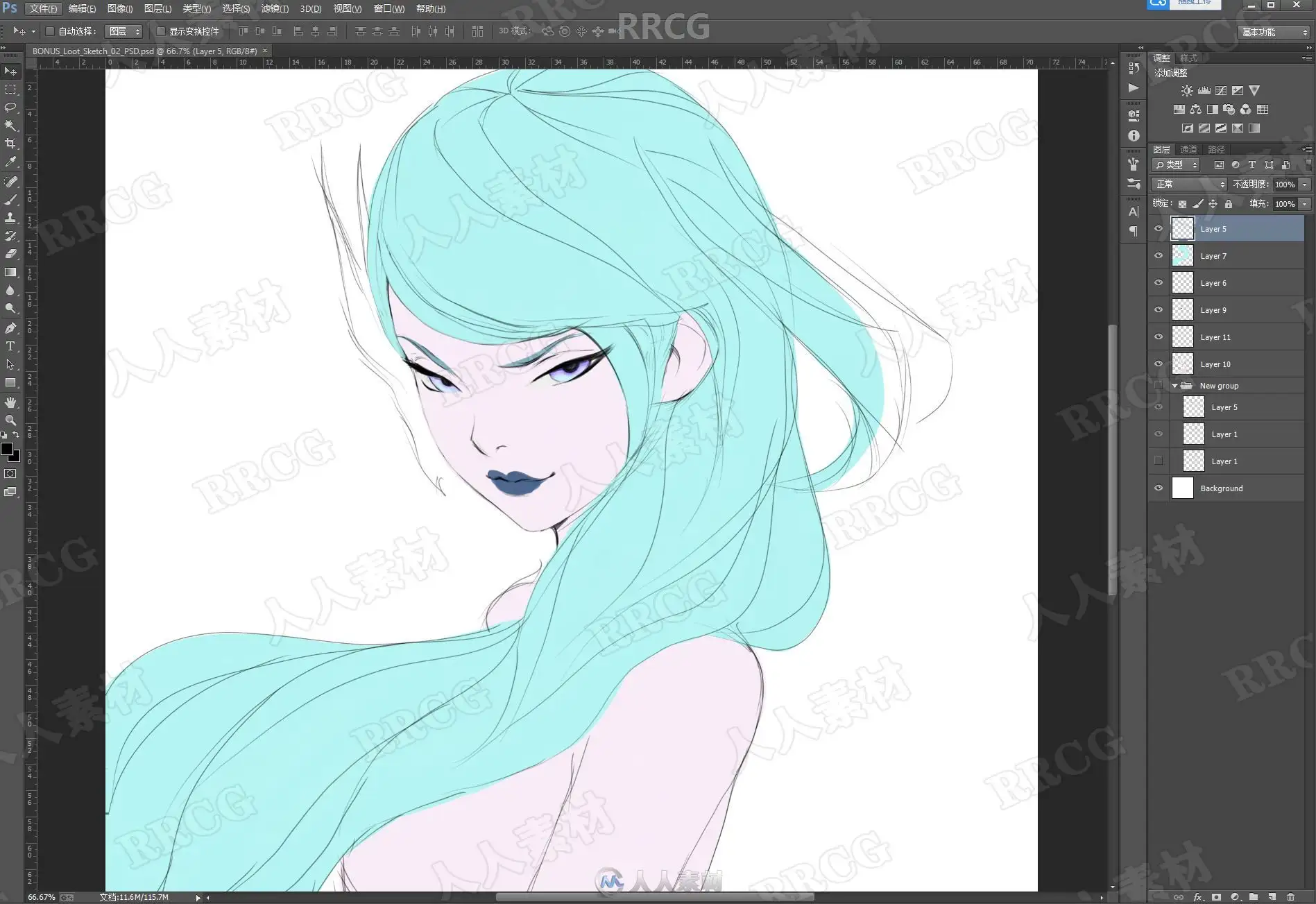Switch to the 通道 tab
The width and height of the screenshot is (1316, 904).
tap(1188, 150)
